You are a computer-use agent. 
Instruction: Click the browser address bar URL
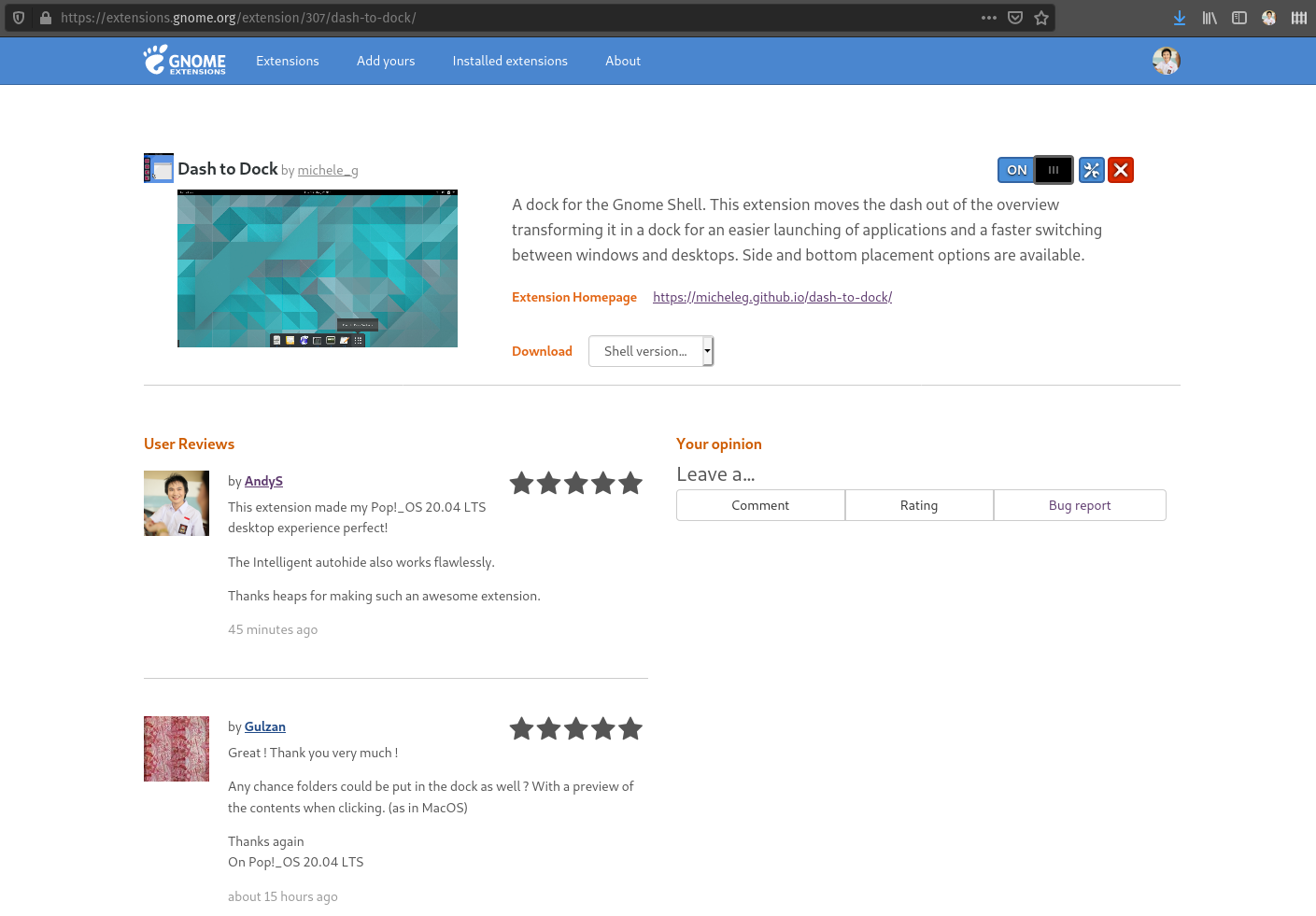(x=238, y=18)
